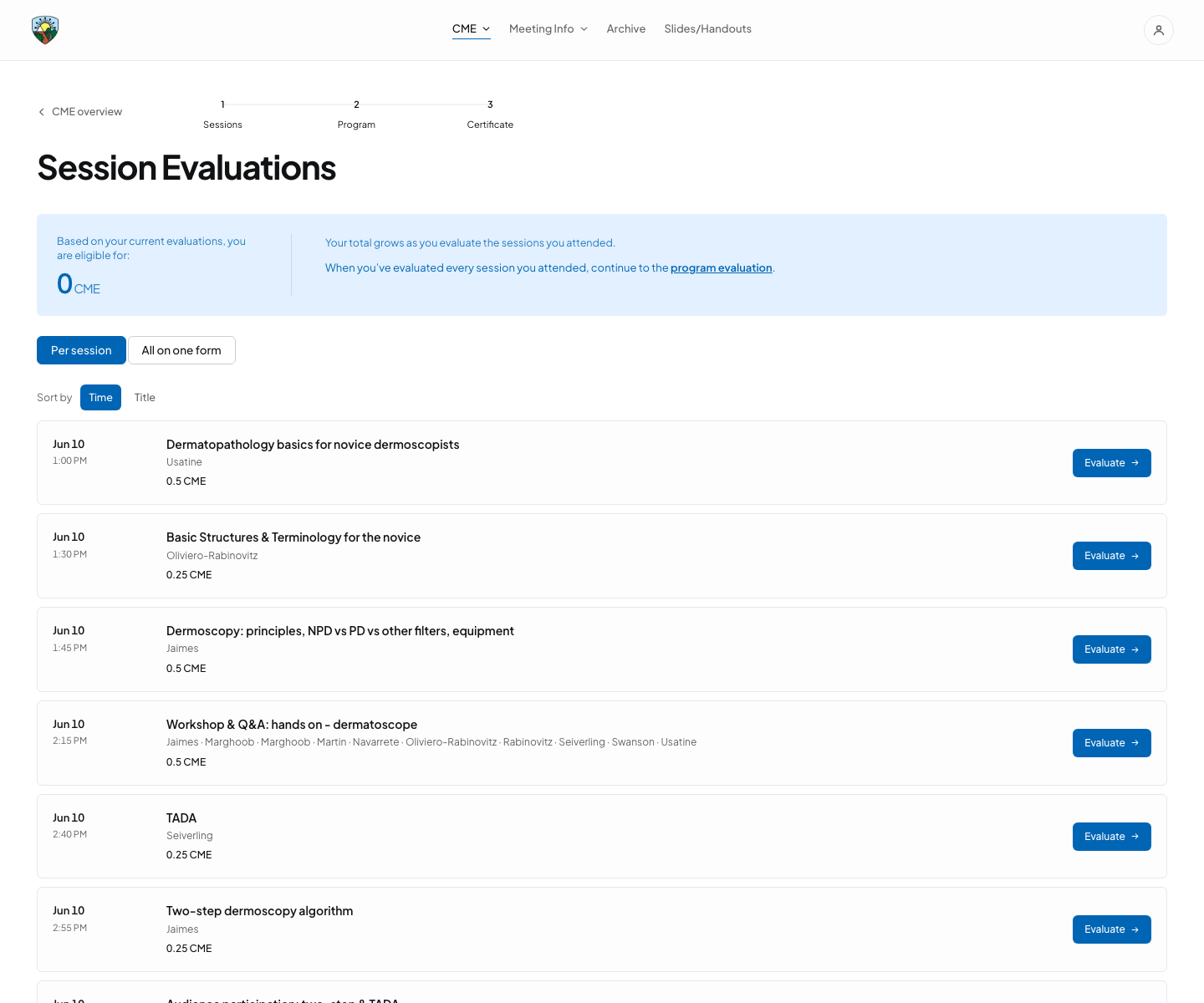Evaluate the Workshop & Q&A session
The height and width of the screenshot is (1003, 1204).
click(1111, 743)
